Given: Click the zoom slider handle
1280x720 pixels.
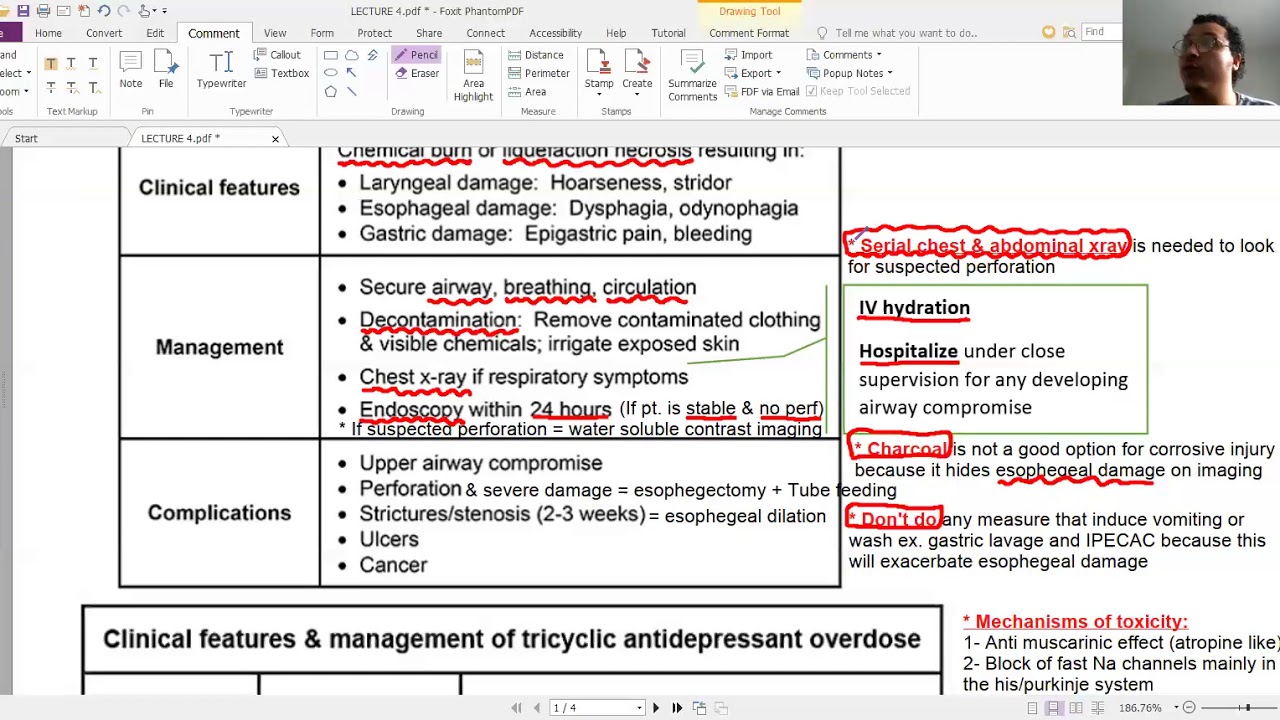Looking at the screenshot, I should [1247, 708].
